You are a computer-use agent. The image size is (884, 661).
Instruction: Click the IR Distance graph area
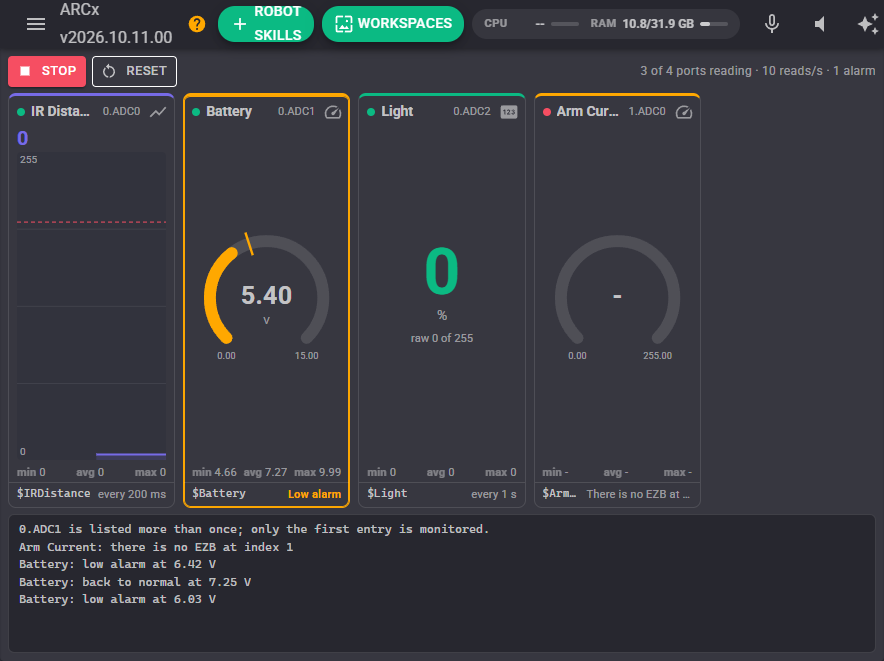coord(91,305)
